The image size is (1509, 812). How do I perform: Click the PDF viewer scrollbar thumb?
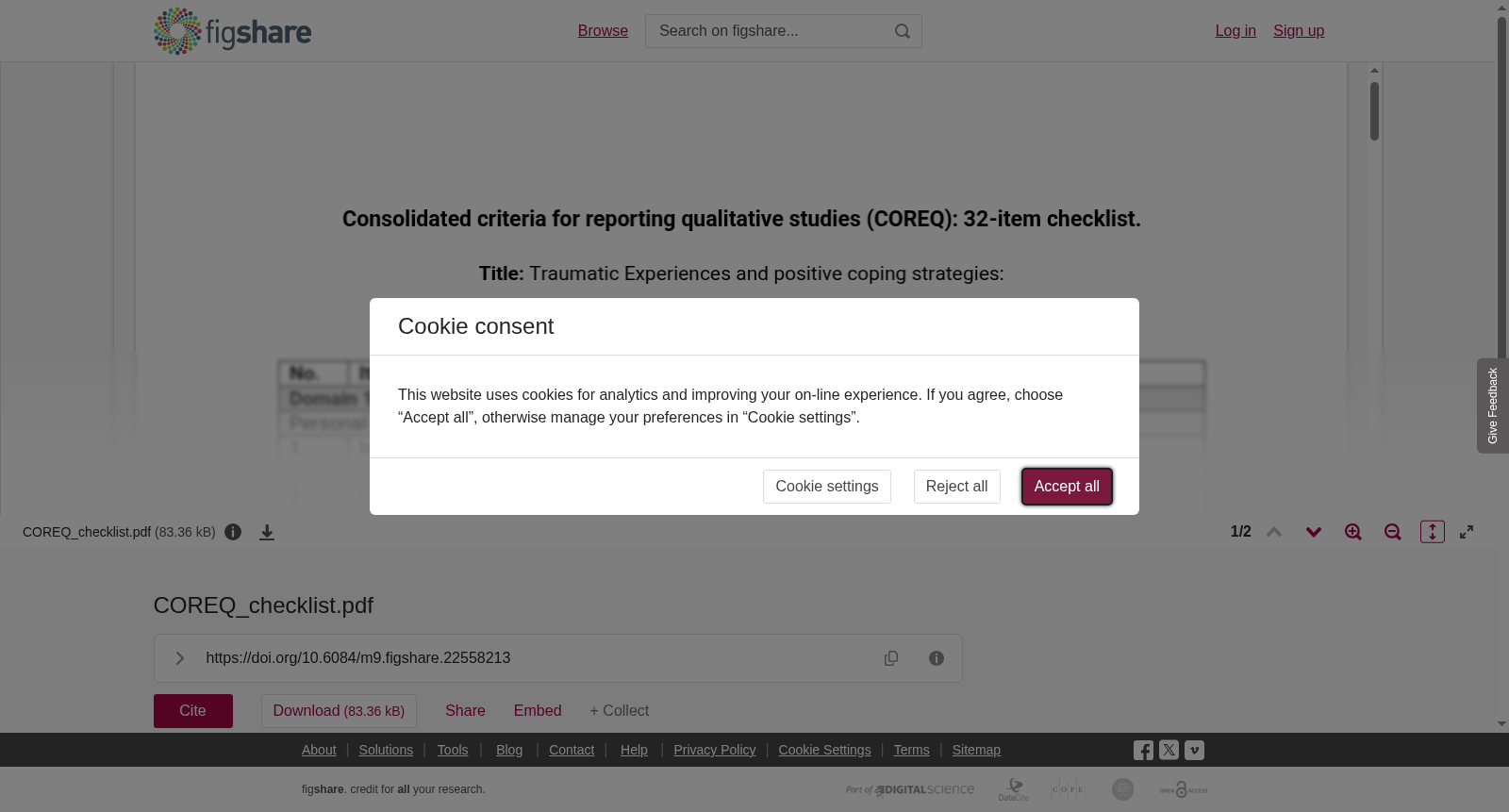(x=1375, y=111)
